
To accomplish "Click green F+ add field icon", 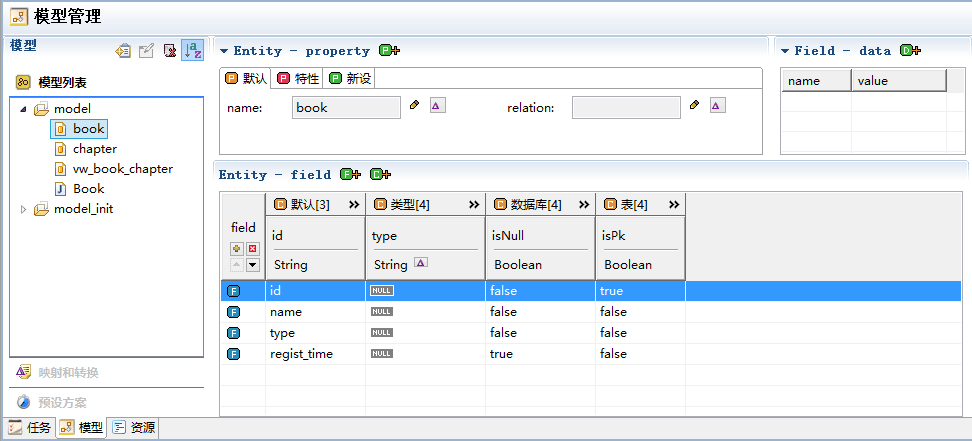I will pos(350,175).
